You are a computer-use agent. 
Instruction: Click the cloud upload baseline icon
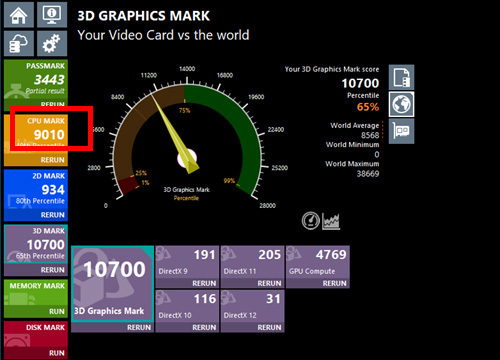(x=19, y=43)
